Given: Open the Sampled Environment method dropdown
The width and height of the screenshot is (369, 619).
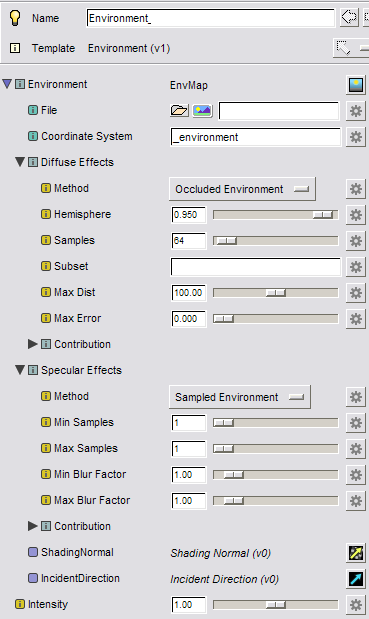Looking at the screenshot, I should click(x=240, y=397).
